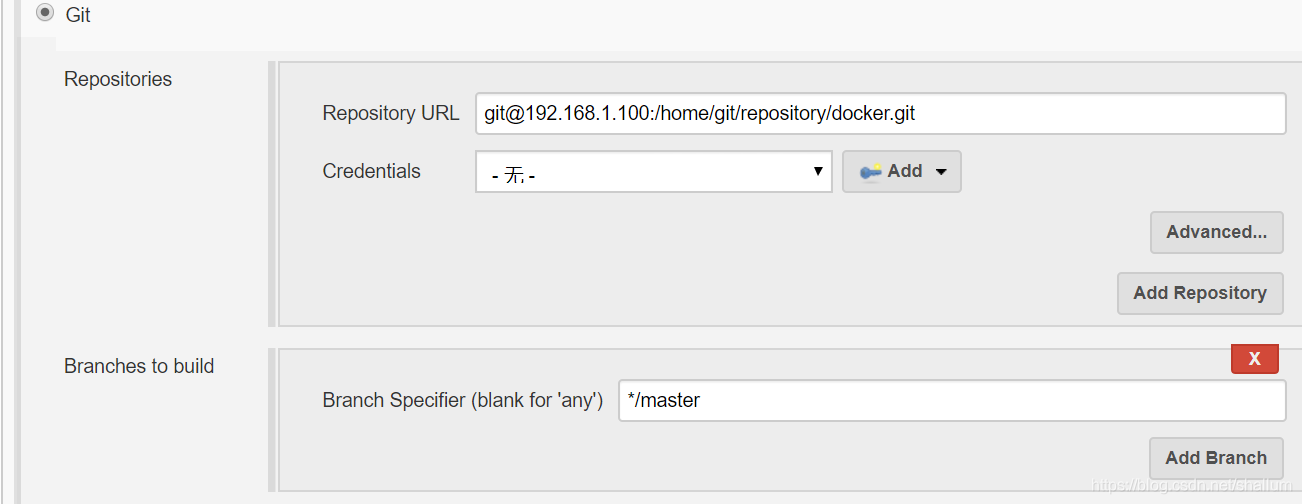Click the Branches section left handle bar

click(x=272, y=420)
